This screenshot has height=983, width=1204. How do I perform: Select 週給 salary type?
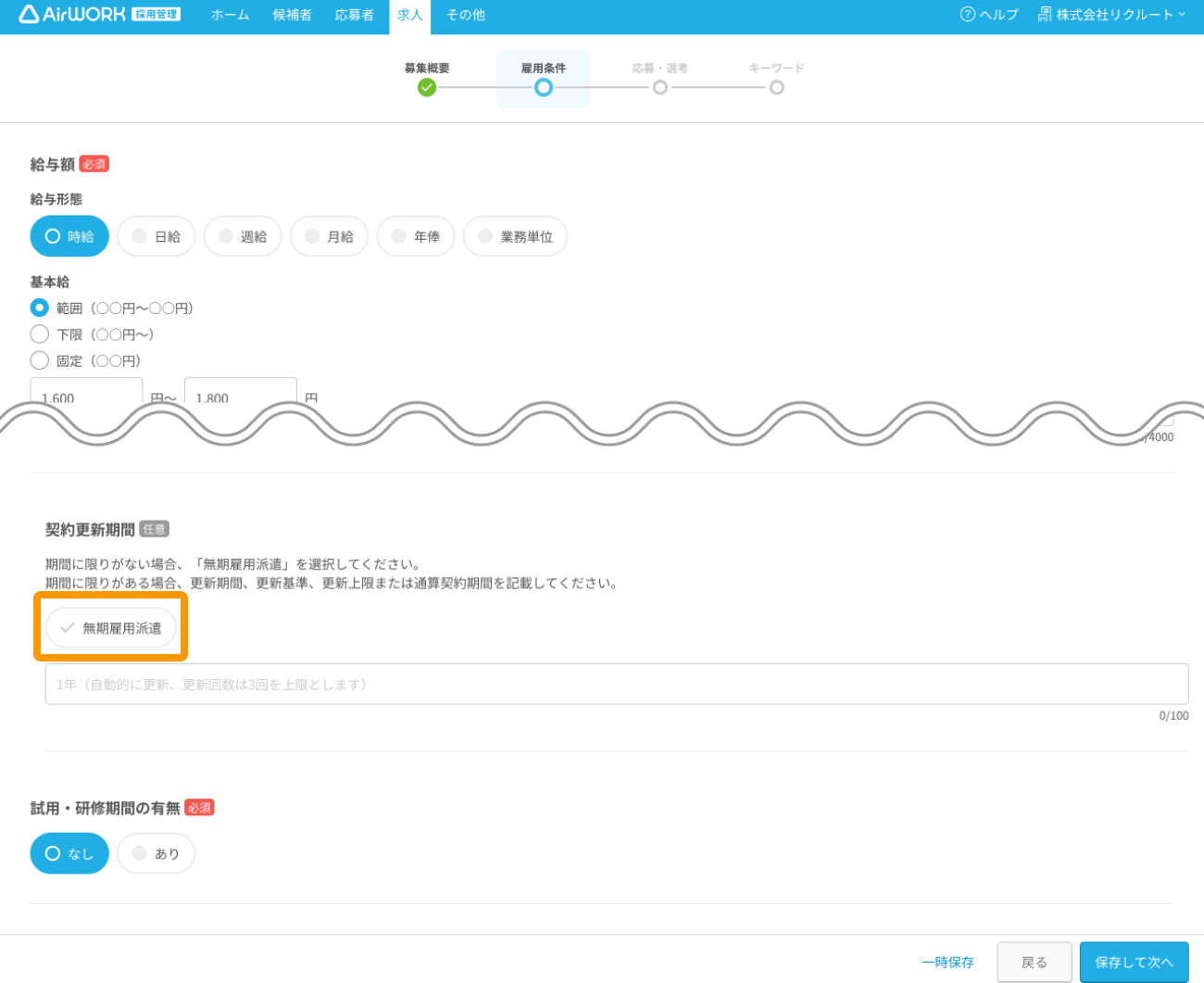242,236
